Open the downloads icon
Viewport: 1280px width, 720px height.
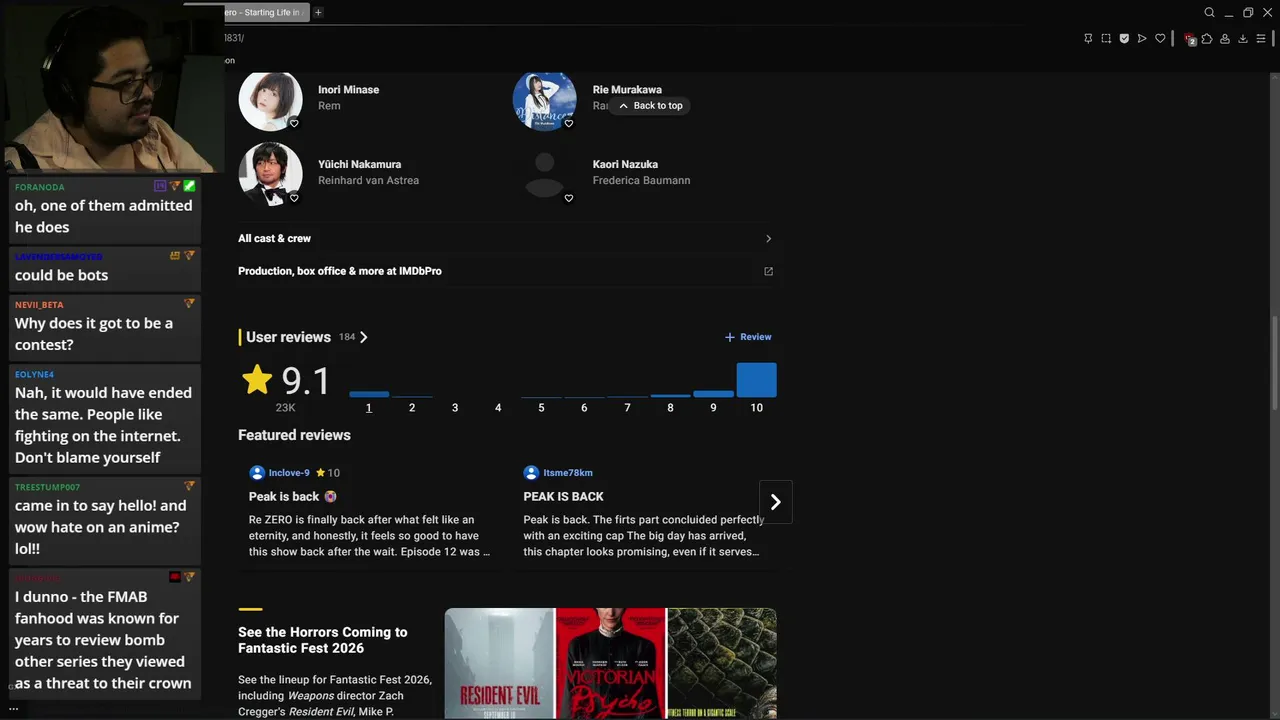(1243, 38)
